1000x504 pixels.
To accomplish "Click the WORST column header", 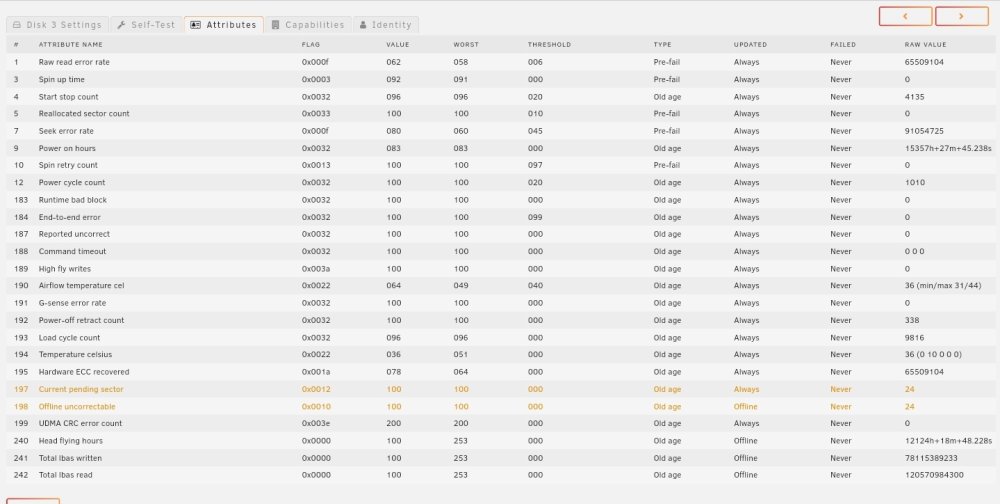I will click(466, 45).
